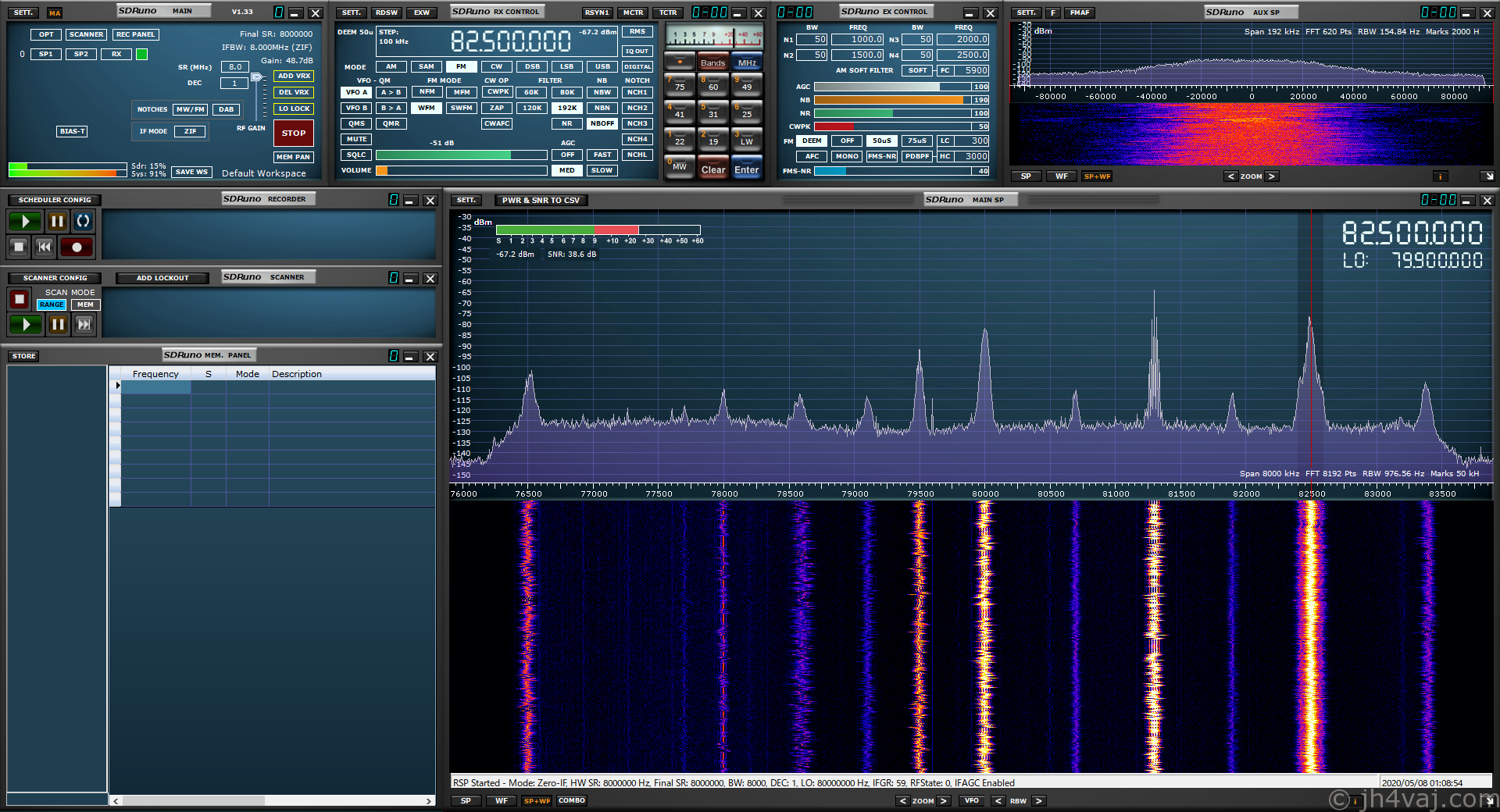Viewport: 1500px width, 812px height.
Task: Click the SR (MHz) 8.0 field
Action: click(x=234, y=67)
